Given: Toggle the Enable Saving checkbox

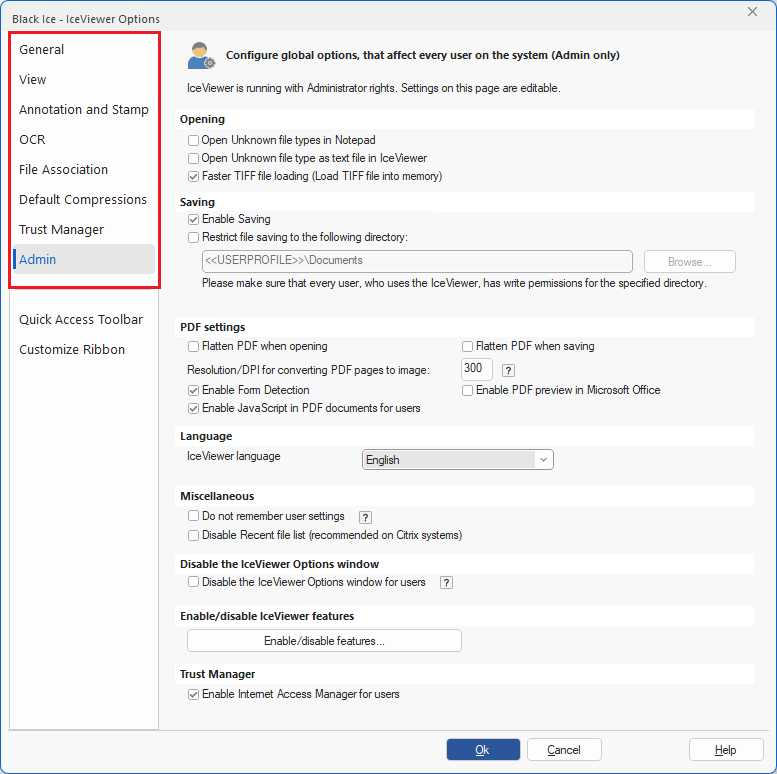Looking at the screenshot, I should point(193,220).
